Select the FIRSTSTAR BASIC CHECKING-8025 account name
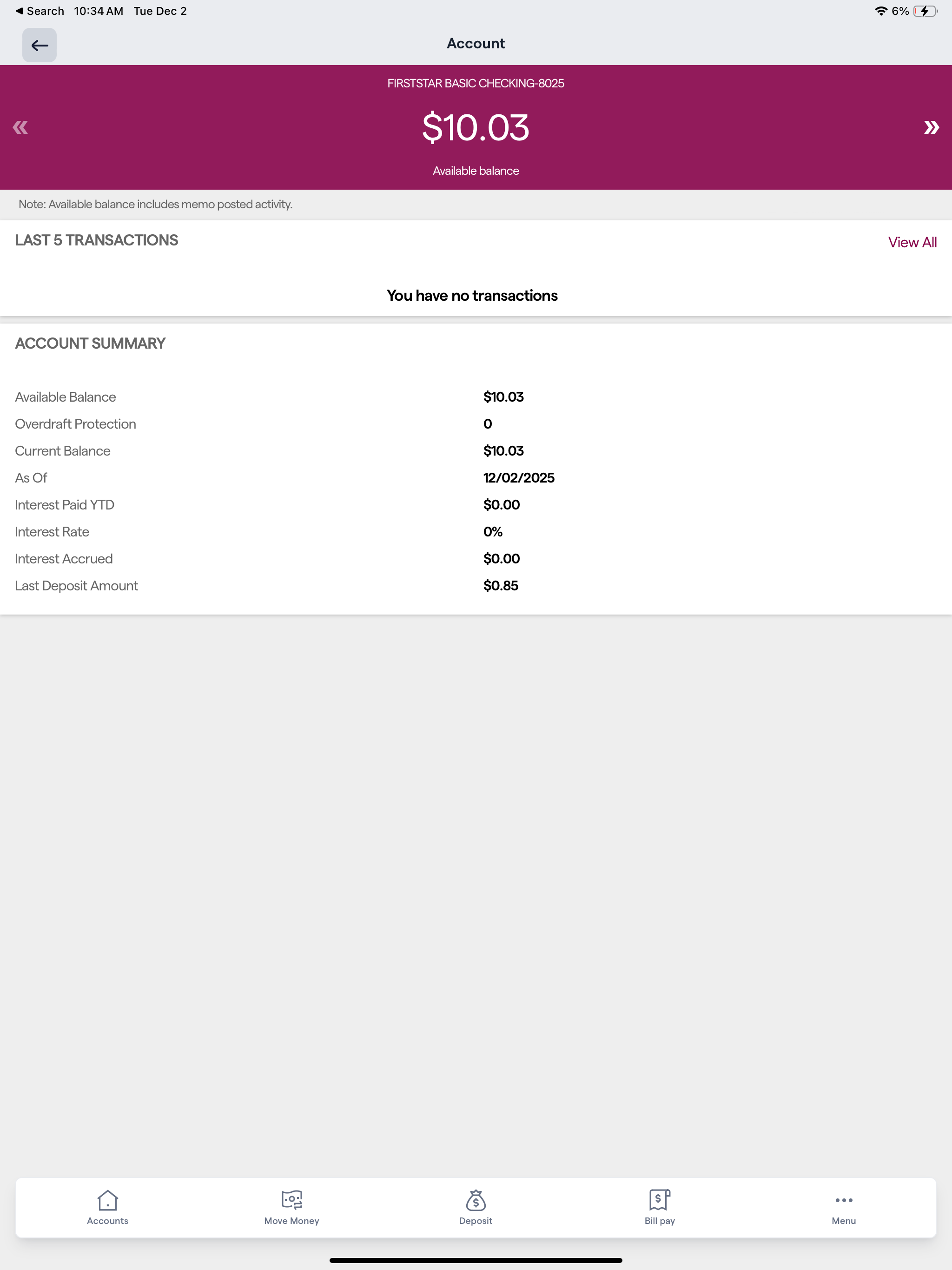Screen dimensions: 952x1270 point(476,83)
